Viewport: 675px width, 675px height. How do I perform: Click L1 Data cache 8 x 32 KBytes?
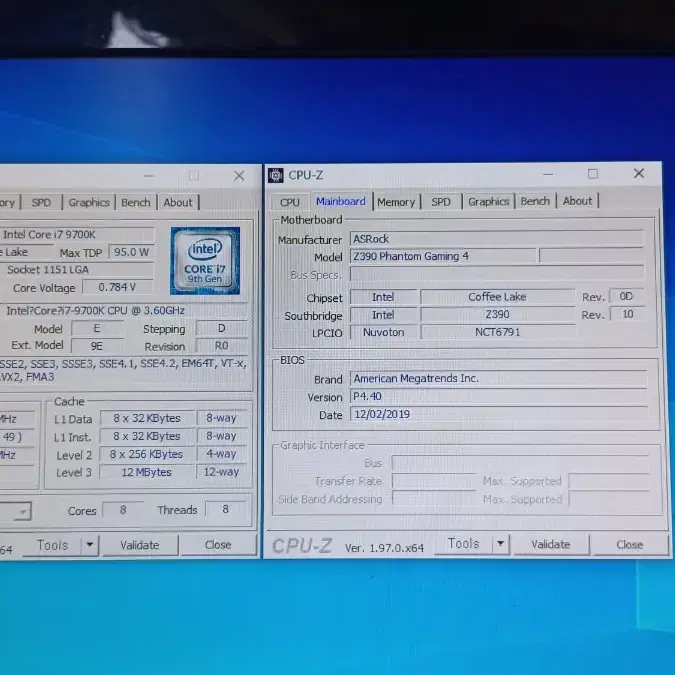147,418
